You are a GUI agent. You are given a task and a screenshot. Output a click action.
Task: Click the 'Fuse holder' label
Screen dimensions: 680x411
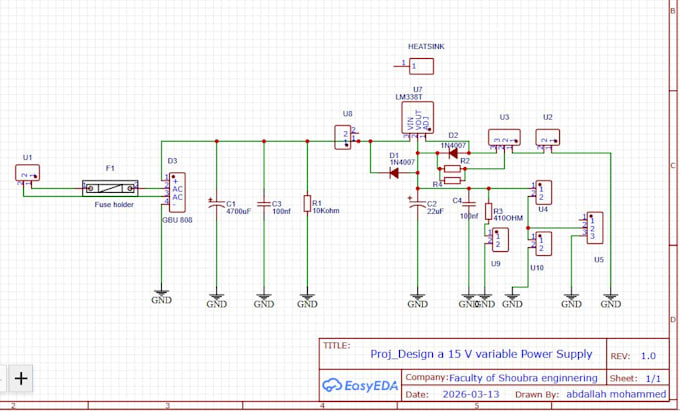point(114,205)
